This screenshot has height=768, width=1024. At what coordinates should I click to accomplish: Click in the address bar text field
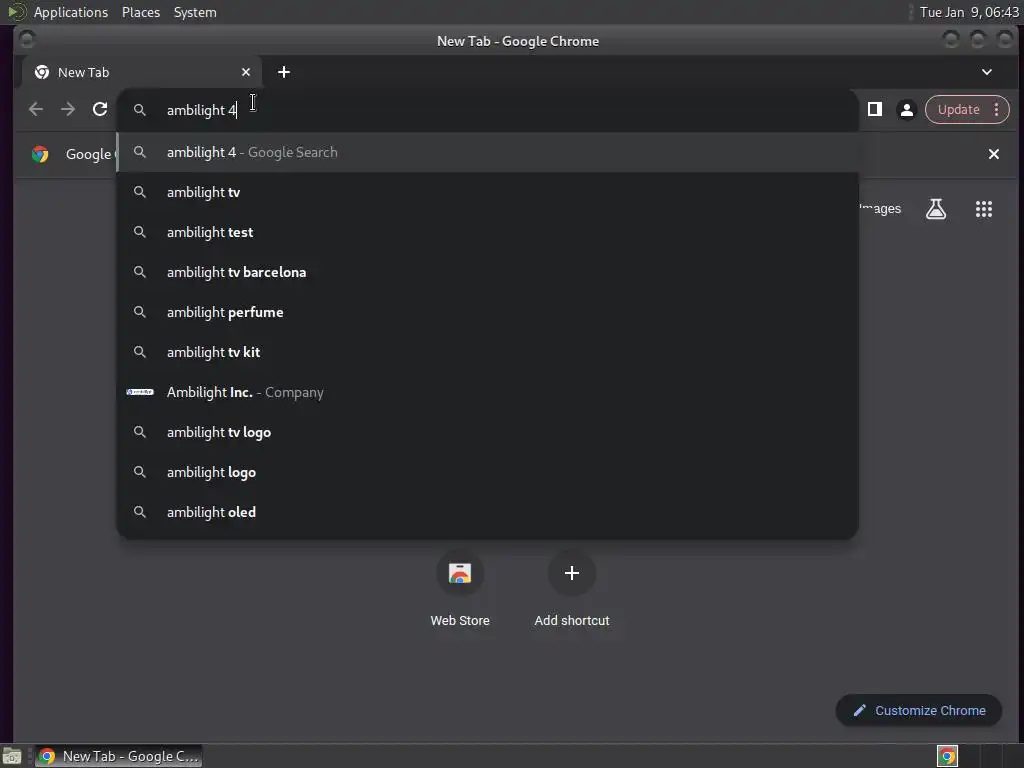pos(487,110)
